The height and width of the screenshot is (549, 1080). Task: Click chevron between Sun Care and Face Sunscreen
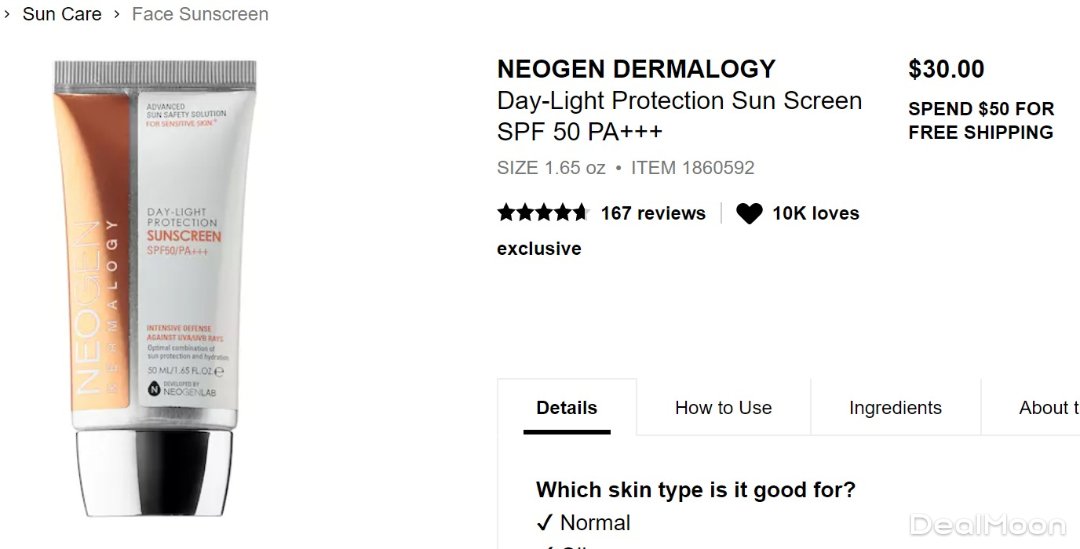117,14
